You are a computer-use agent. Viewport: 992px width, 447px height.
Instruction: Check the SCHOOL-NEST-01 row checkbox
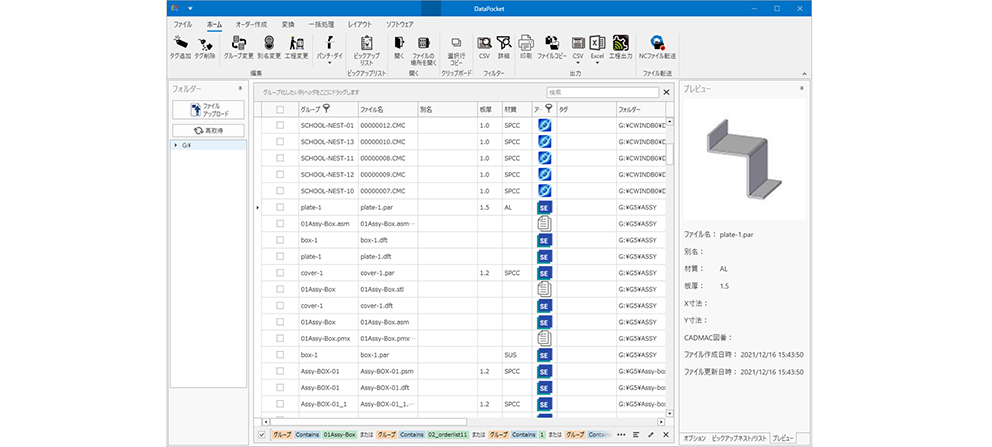[280, 125]
